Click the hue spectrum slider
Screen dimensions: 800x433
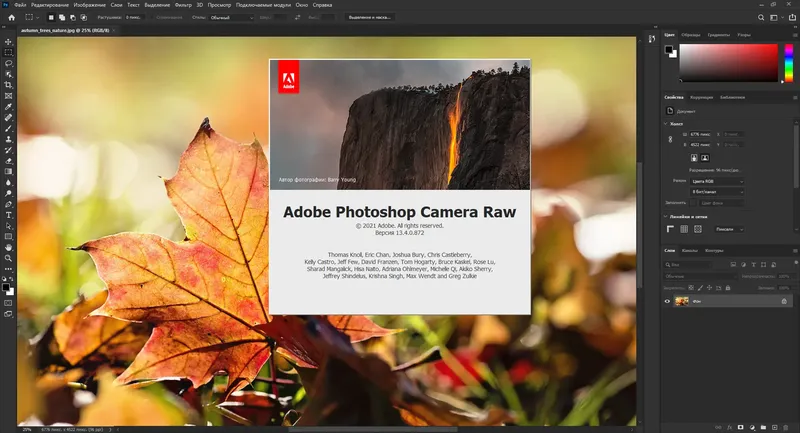pyautogui.click(x=789, y=63)
